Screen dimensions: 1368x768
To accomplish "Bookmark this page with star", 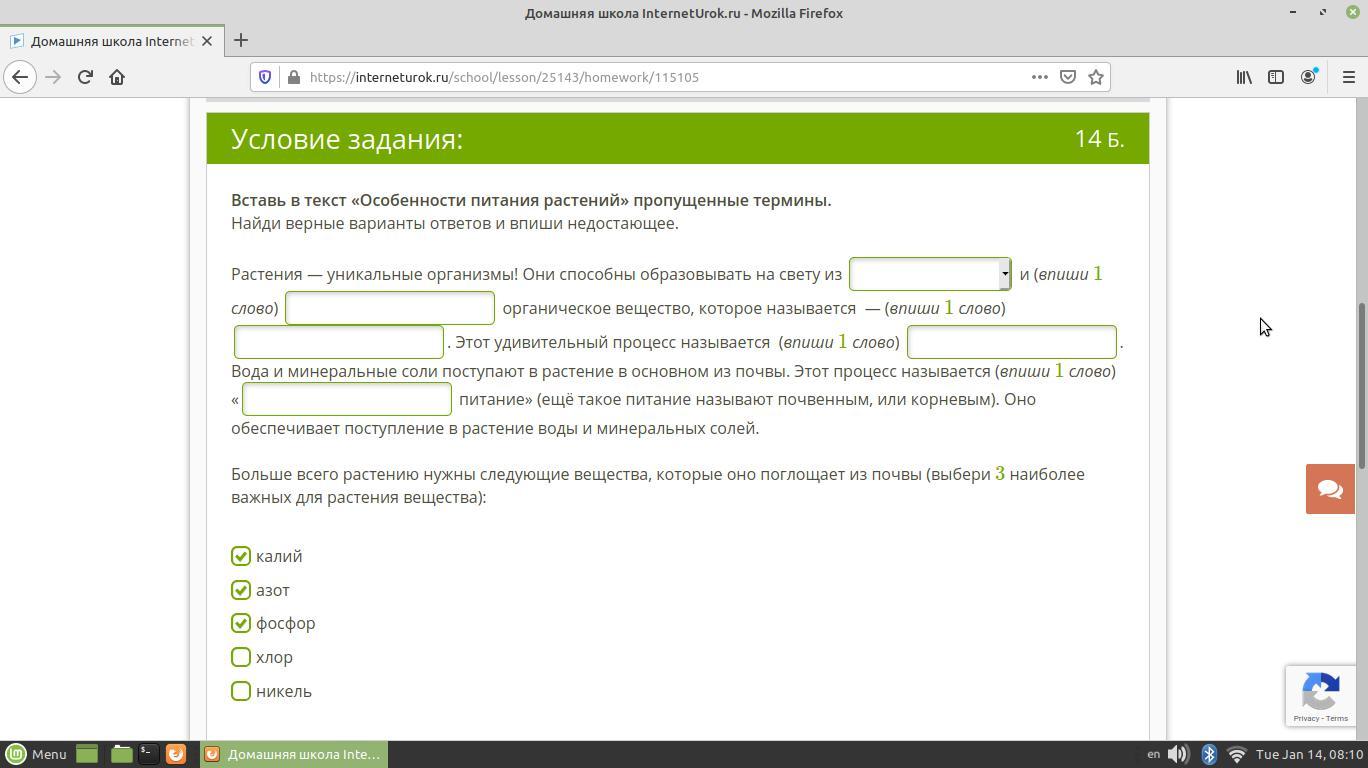I will (x=1096, y=77).
